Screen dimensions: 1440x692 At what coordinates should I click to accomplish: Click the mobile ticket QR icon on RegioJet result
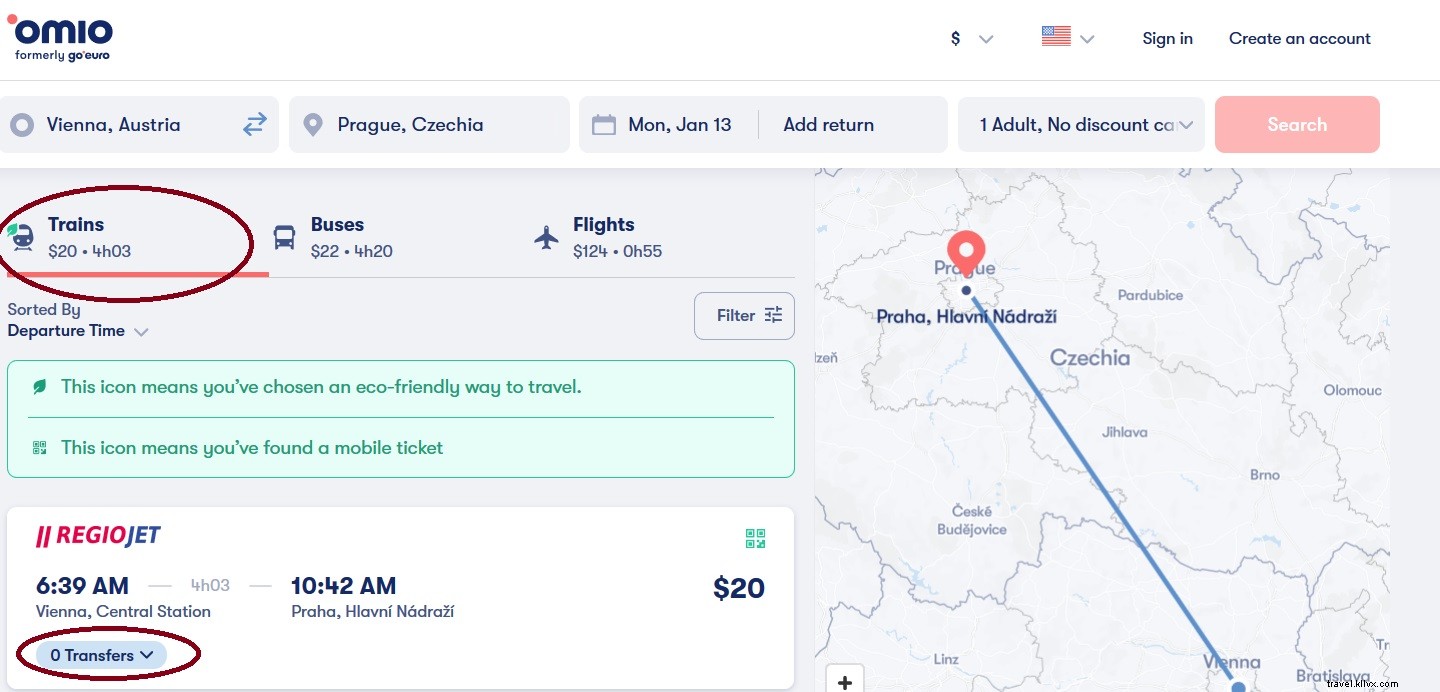tap(755, 538)
